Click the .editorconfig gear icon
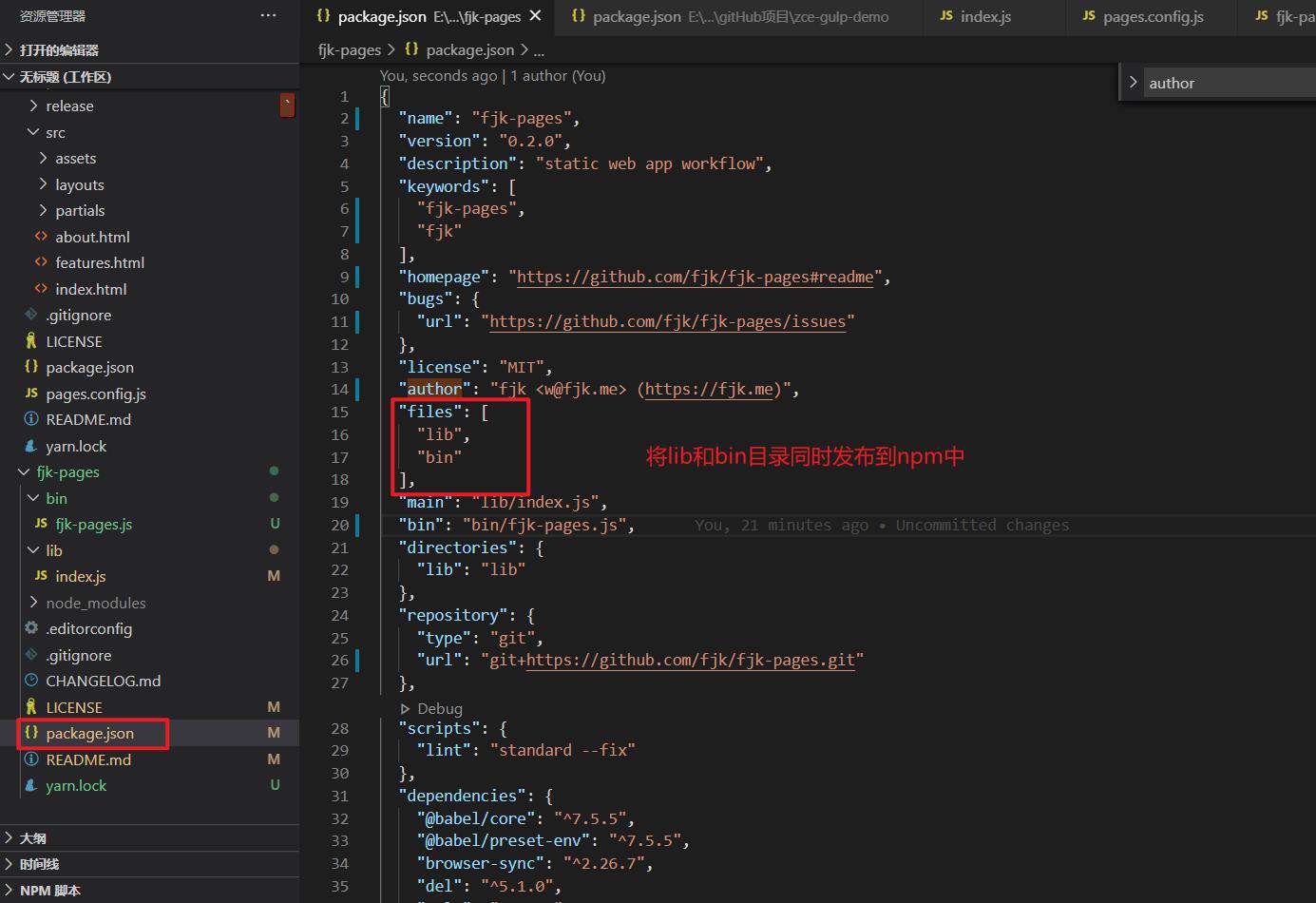This screenshot has height=903, width=1316. [31, 628]
